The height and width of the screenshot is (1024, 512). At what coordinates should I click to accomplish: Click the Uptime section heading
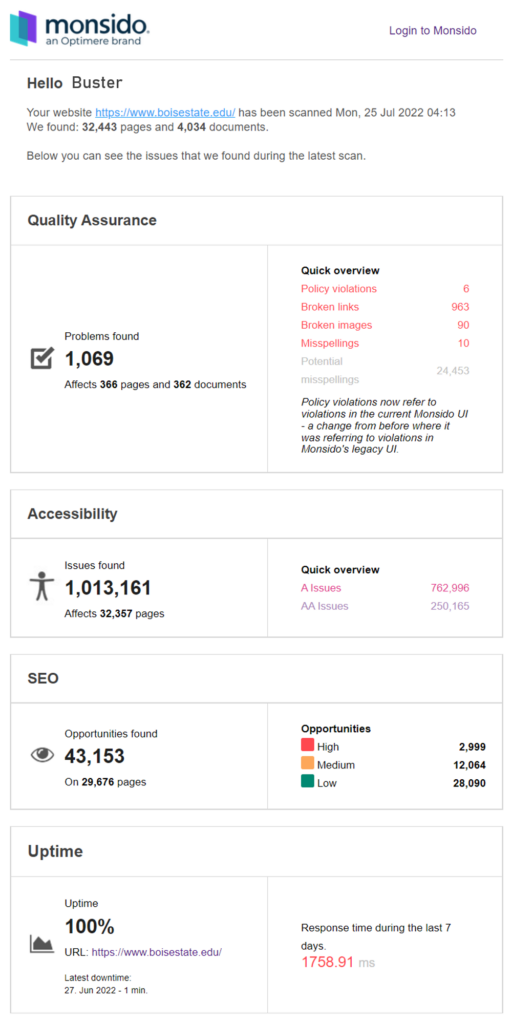pos(56,852)
